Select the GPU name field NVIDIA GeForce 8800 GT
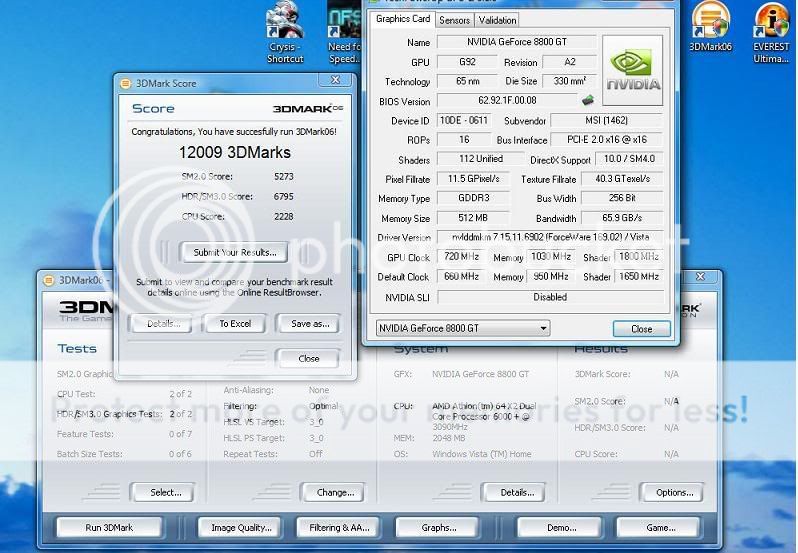 point(517,42)
